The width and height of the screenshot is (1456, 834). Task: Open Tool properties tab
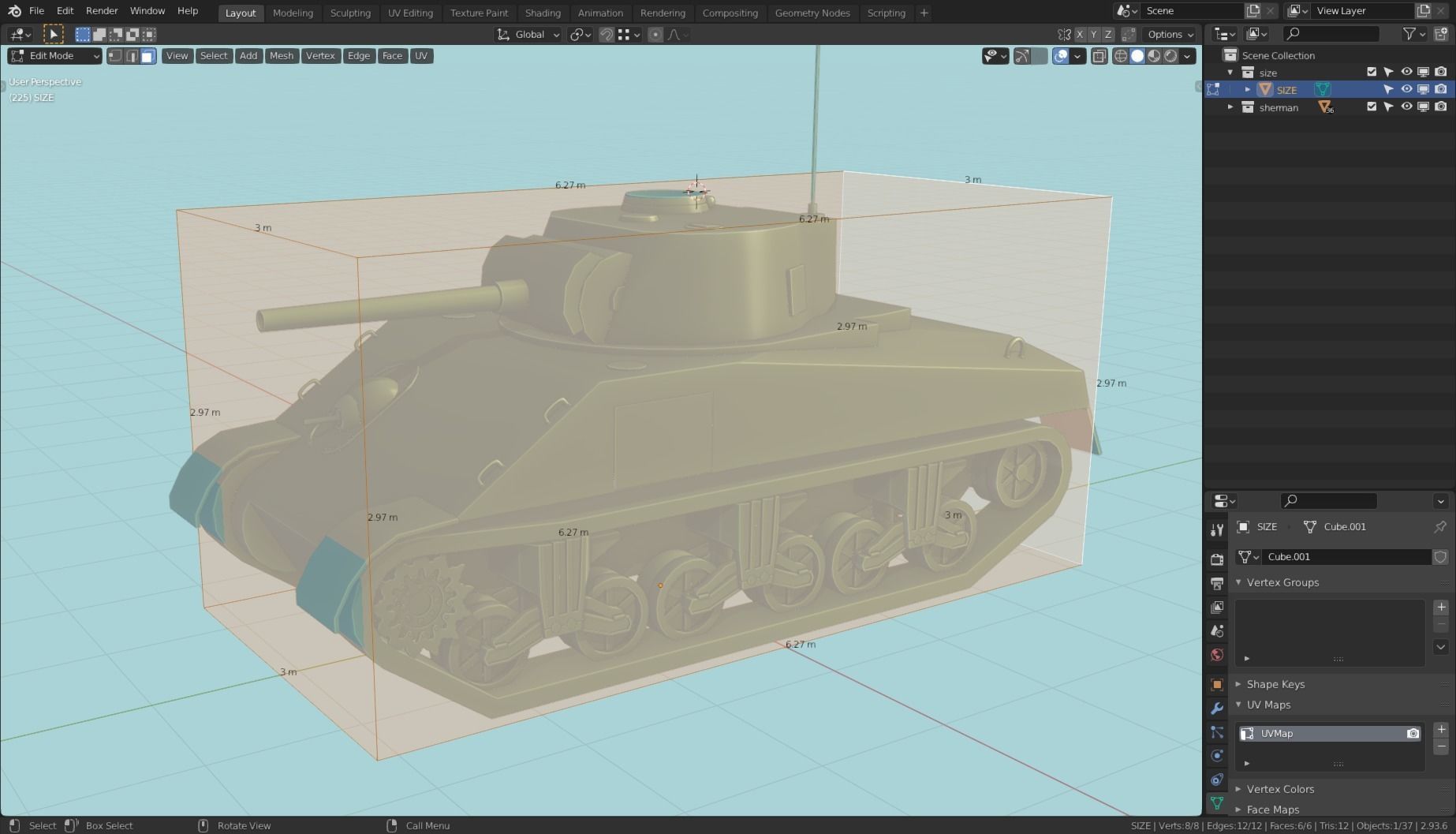[x=1217, y=529]
